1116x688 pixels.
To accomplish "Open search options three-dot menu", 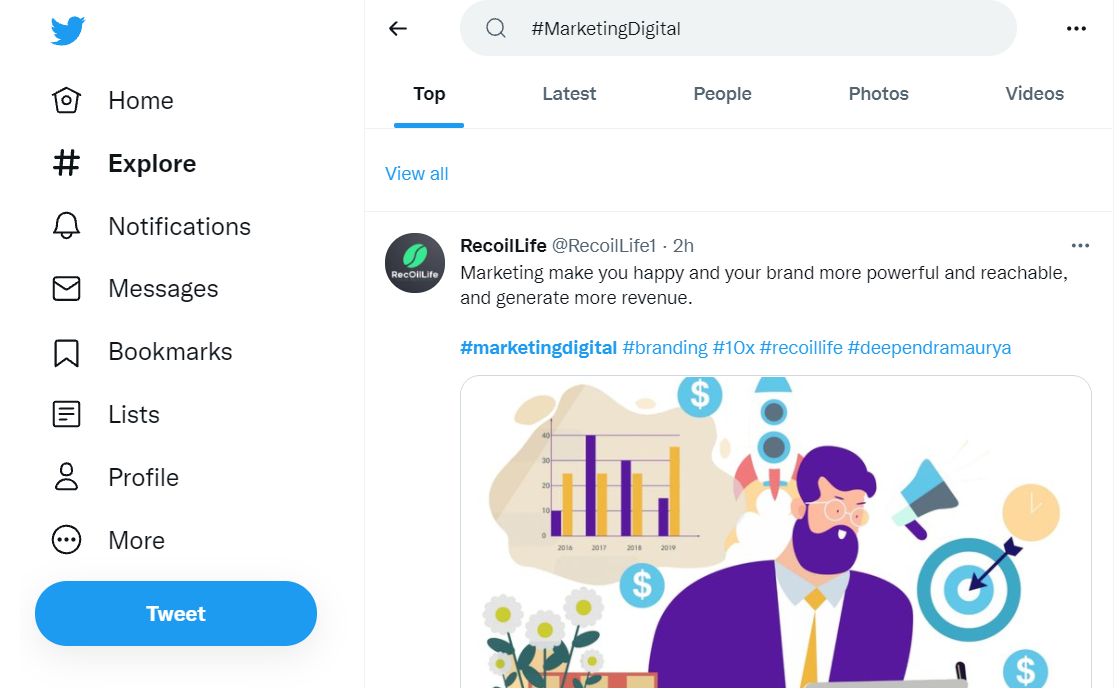I will coord(1076,28).
